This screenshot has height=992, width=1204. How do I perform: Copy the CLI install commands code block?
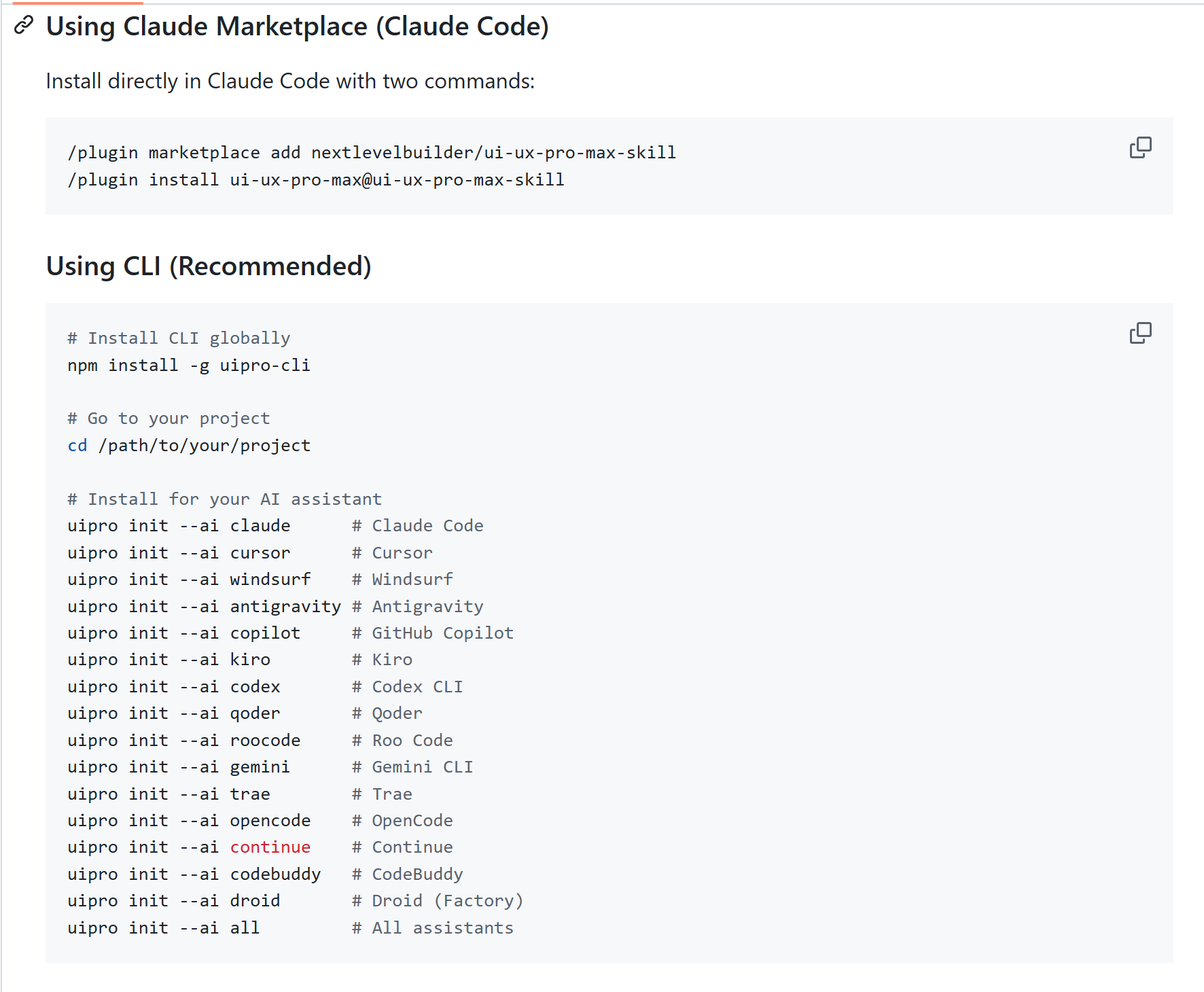pos(1140,333)
